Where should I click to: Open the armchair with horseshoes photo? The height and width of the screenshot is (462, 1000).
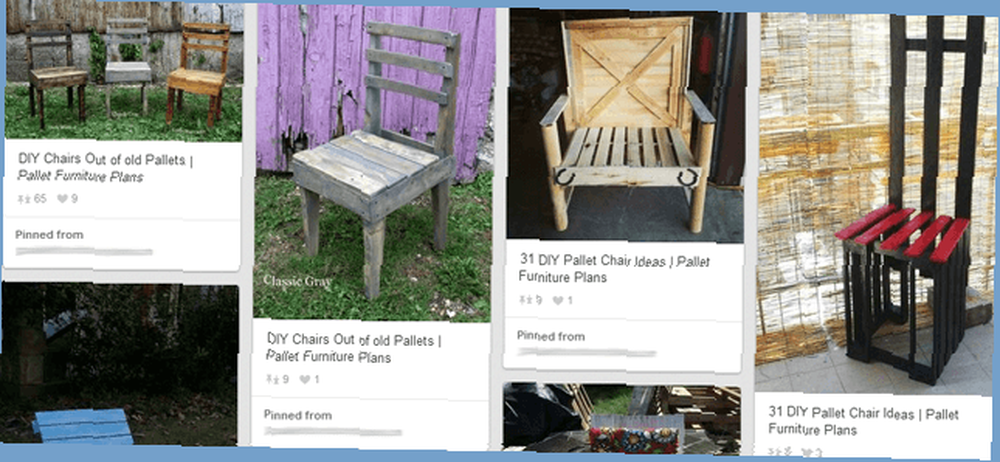click(626, 124)
